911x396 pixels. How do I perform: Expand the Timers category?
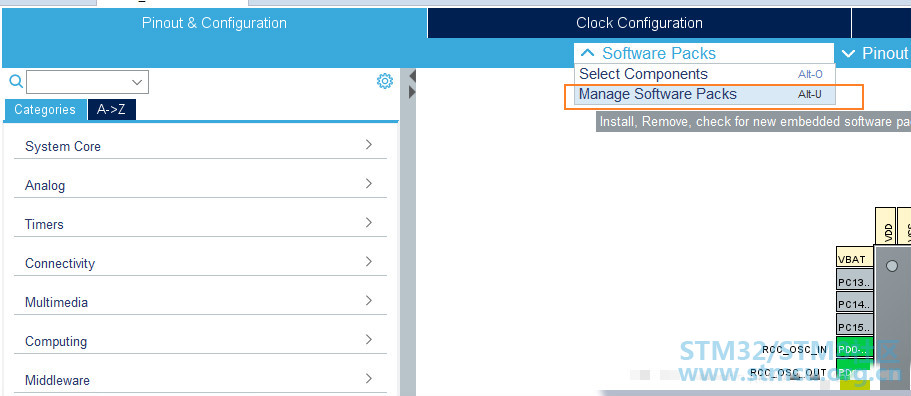pyautogui.click(x=200, y=224)
